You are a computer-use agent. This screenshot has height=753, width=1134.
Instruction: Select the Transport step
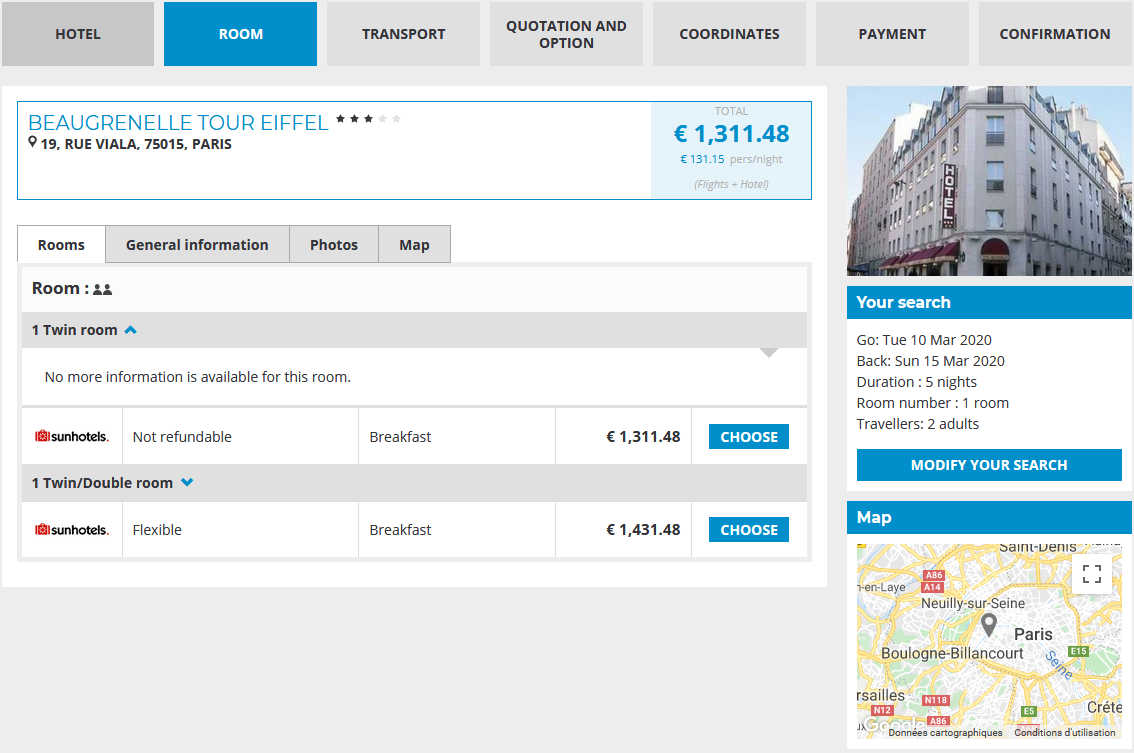pyautogui.click(x=403, y=34)
